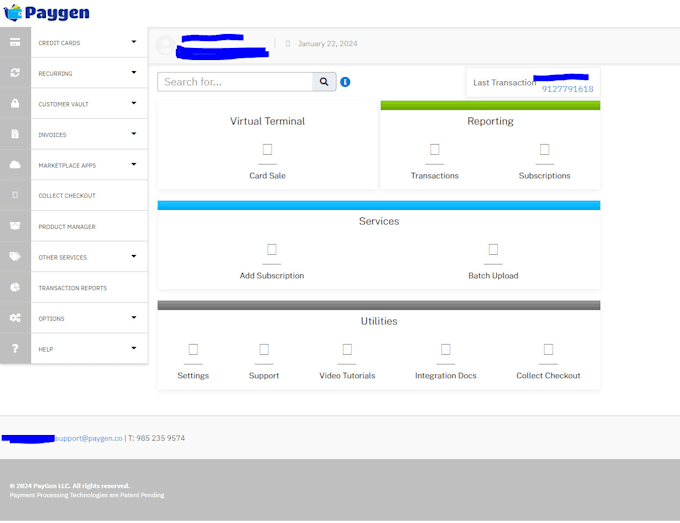680x523 pixels.
Task: Click the Recurring refresh-arrows sidebar icon
Action: [x=15, y=73]
